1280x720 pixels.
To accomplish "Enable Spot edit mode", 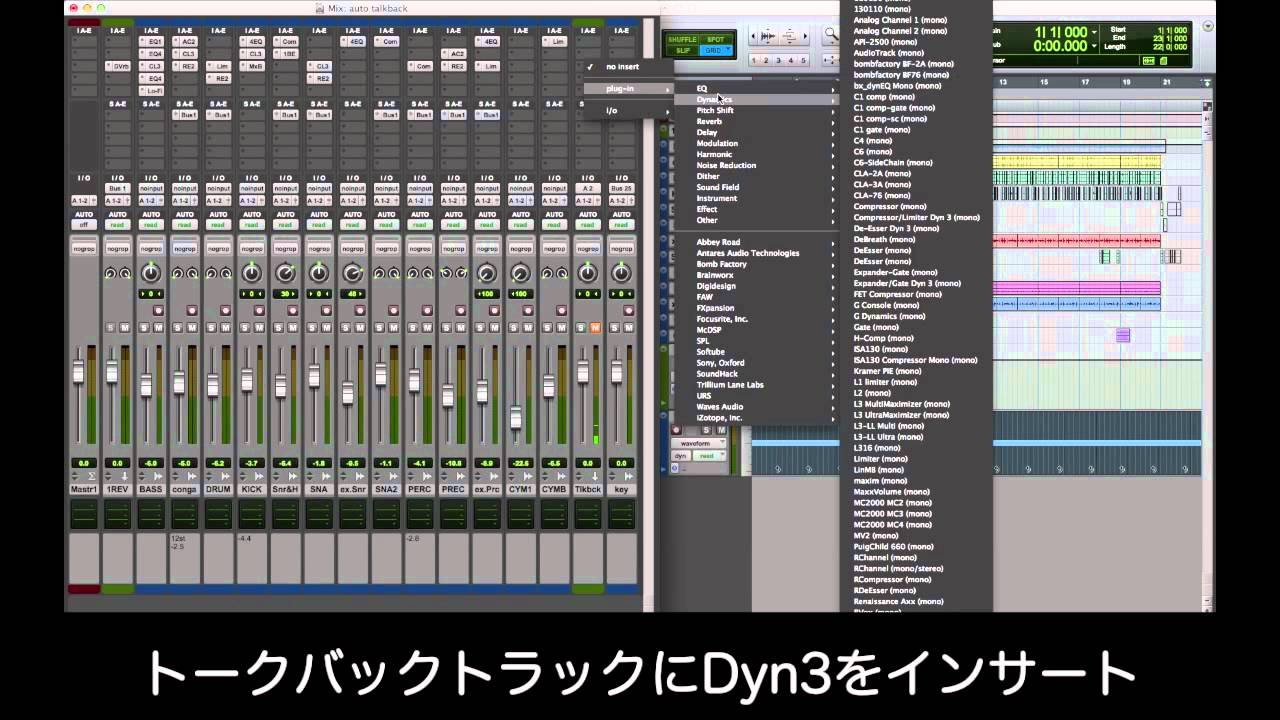I will (x=715, y=39).
